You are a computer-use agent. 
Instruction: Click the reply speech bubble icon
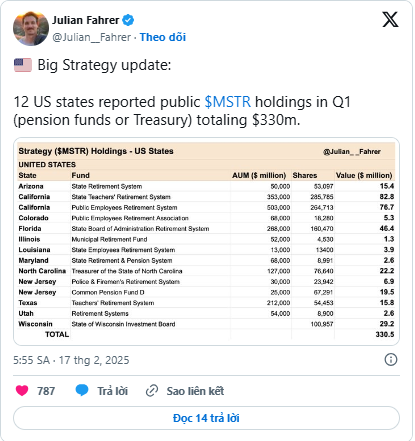coord(82,390)
